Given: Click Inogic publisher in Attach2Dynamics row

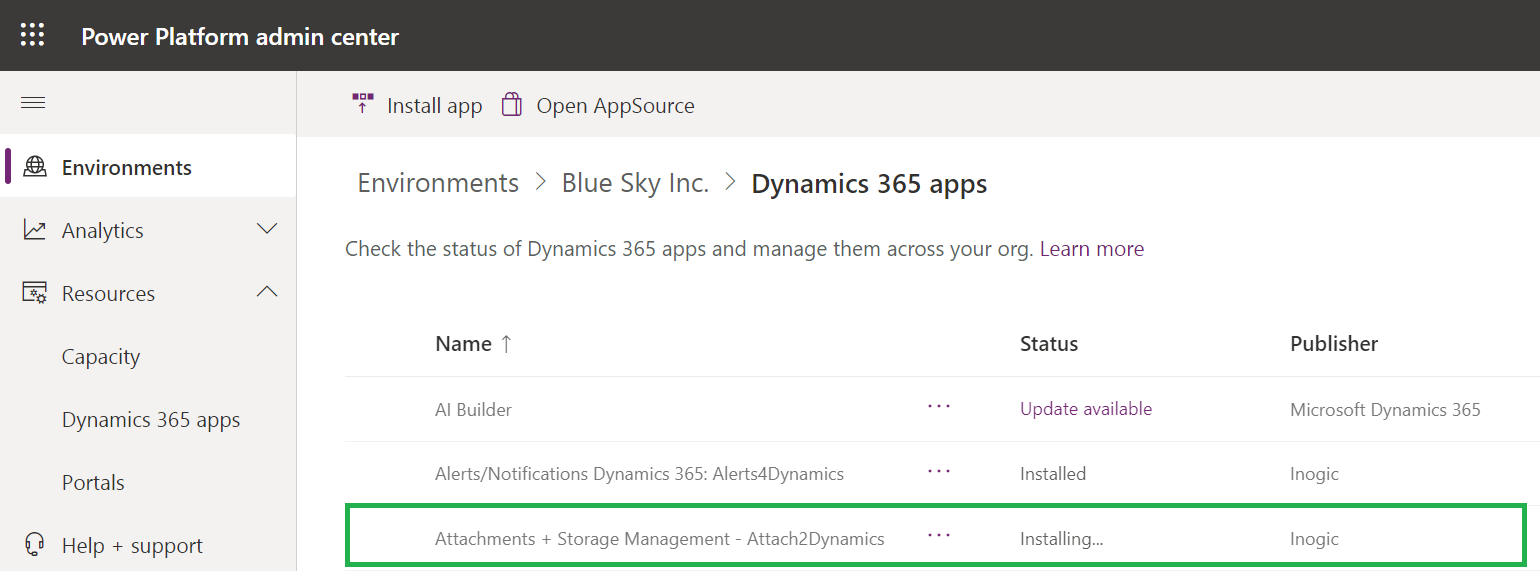Looking at the screenshot, I should coord(1314,539).
